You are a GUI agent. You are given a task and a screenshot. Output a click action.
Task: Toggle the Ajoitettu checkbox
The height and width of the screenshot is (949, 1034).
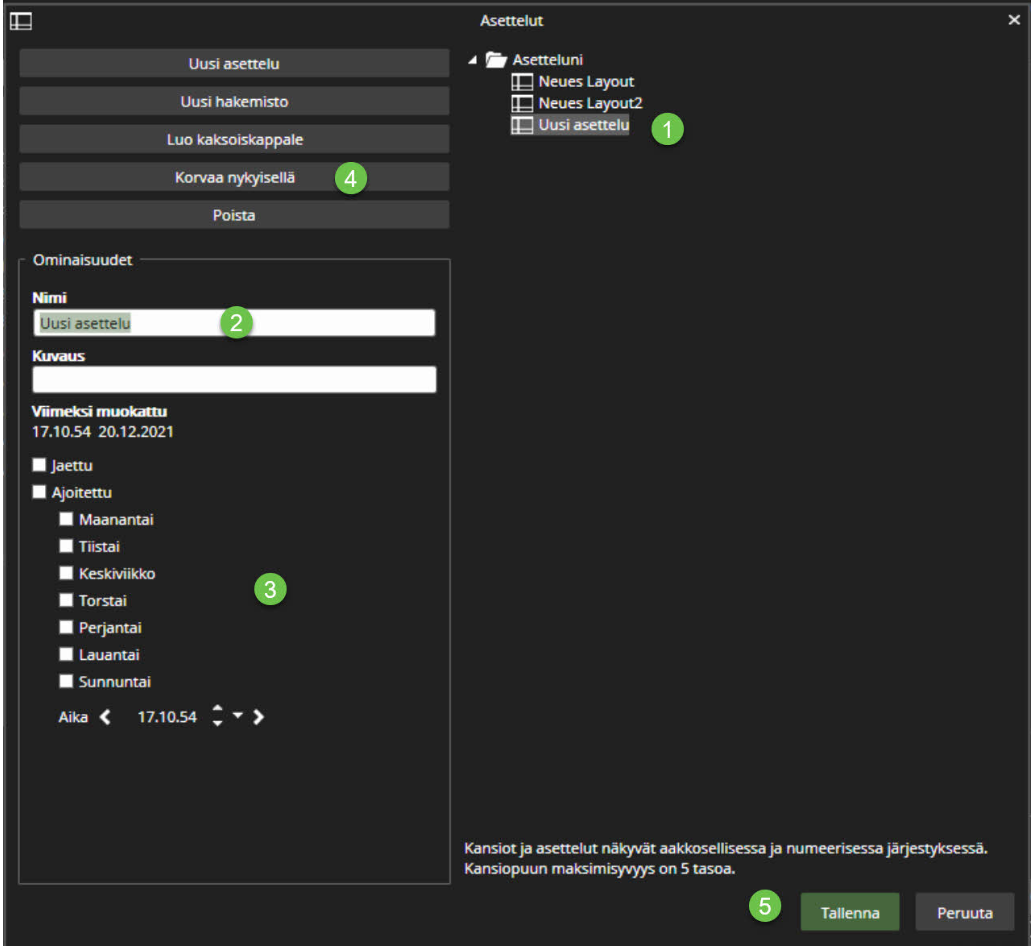coord(40,492)
